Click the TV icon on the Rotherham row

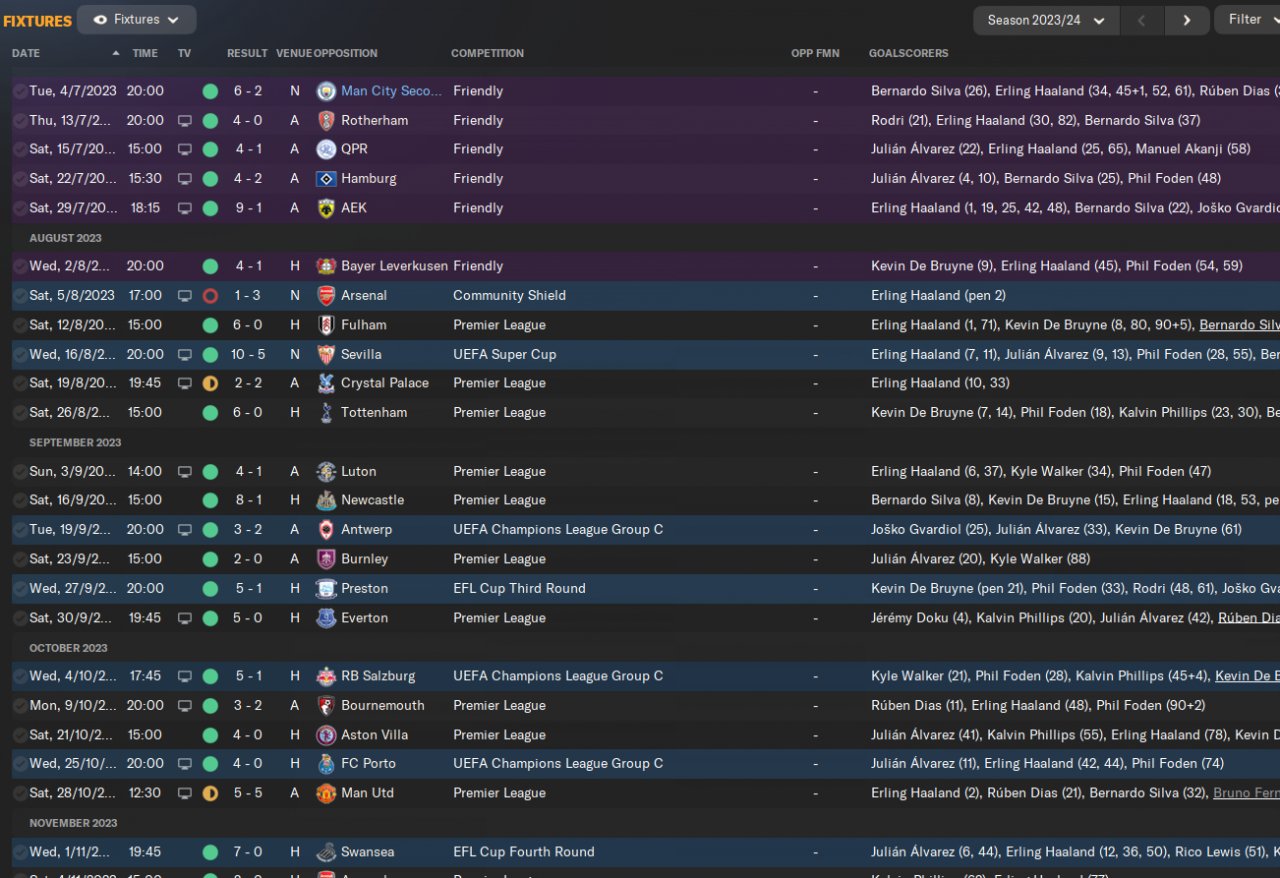(184, 121)
